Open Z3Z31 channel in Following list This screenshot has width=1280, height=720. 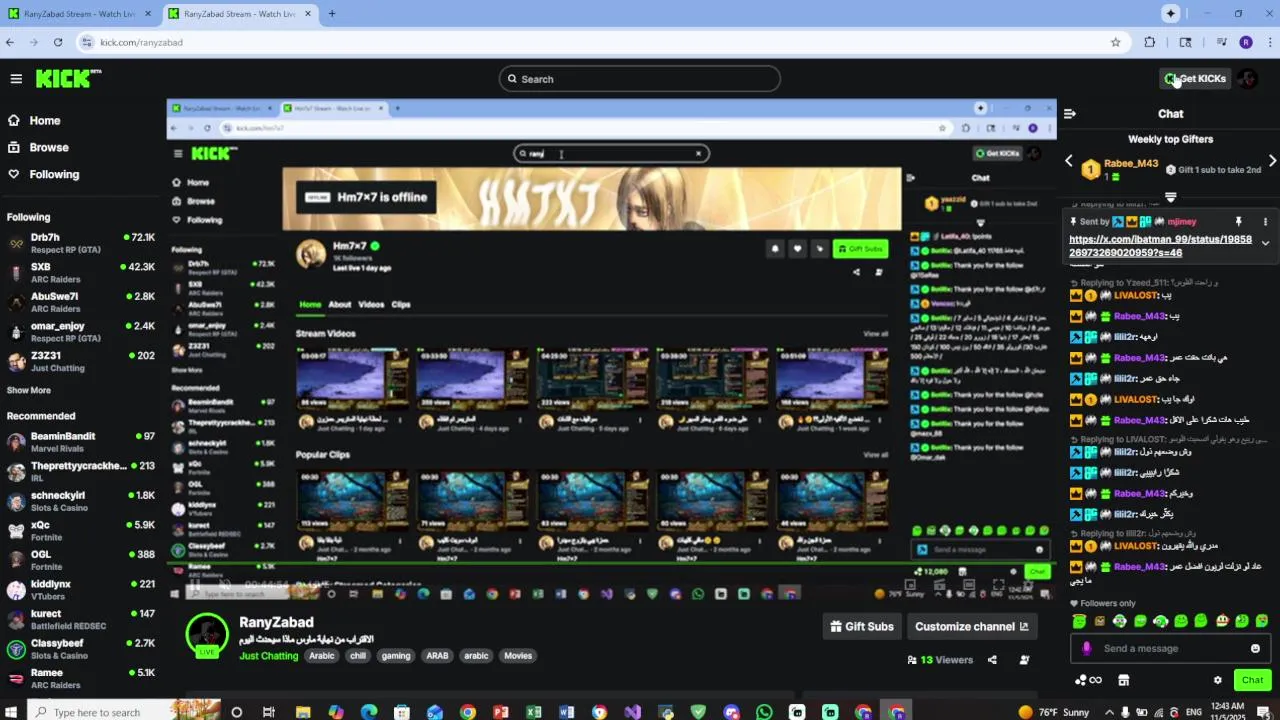[x=80, y=361]
